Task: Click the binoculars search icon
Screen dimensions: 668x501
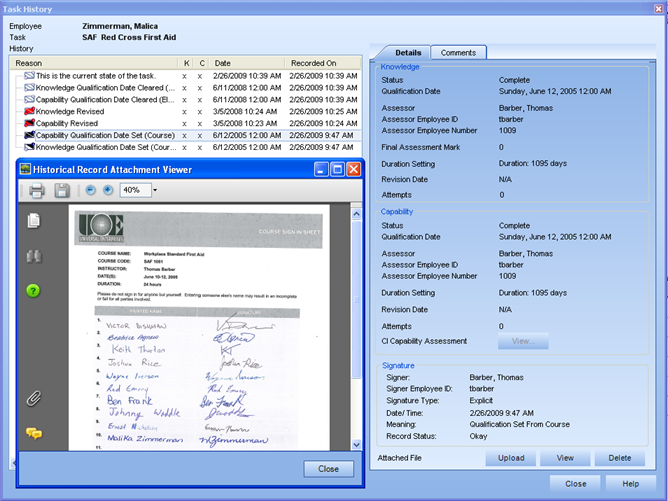Action: (x=34, y=256)
